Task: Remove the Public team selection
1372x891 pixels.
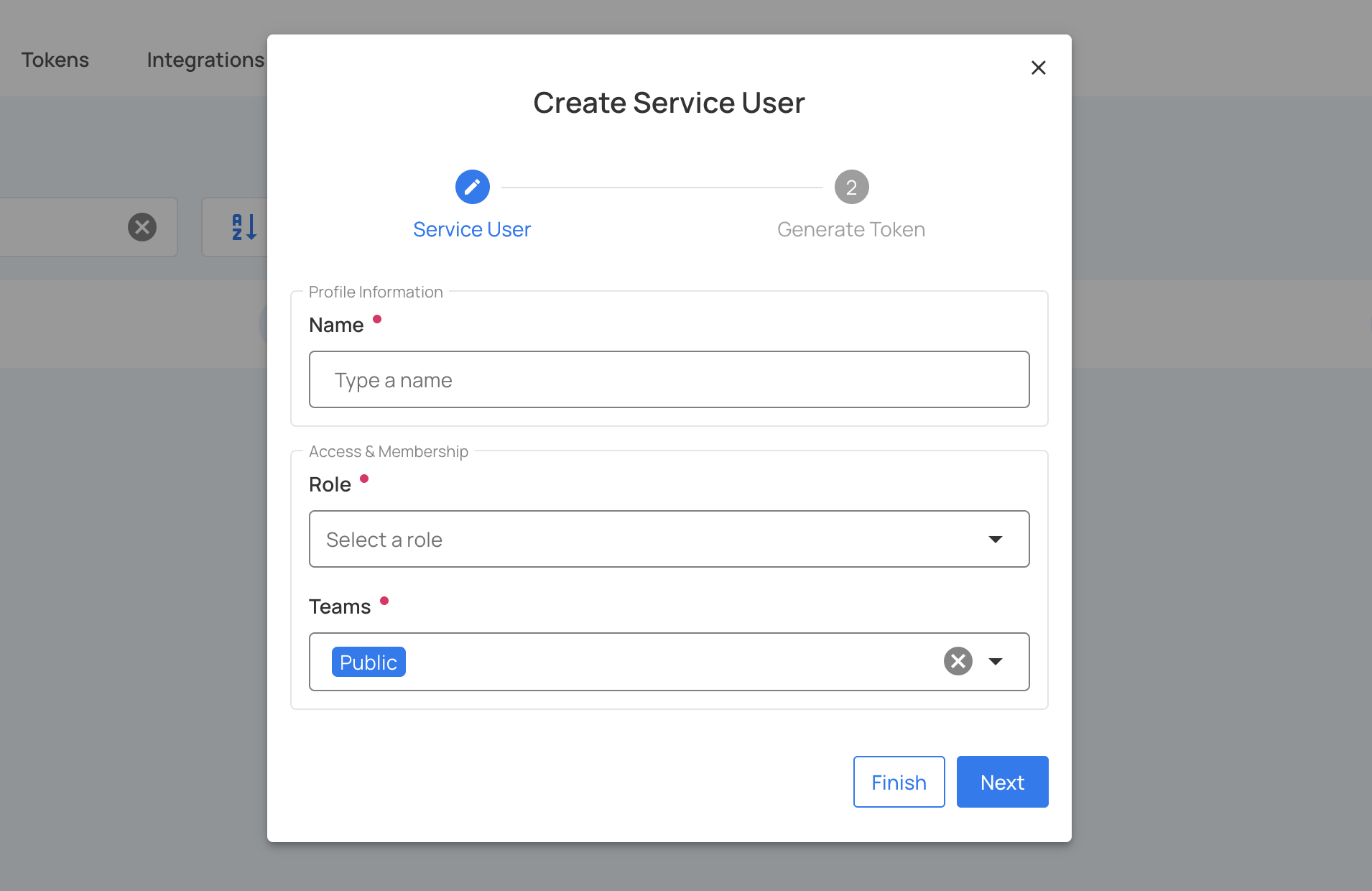Action: [957, 661]
